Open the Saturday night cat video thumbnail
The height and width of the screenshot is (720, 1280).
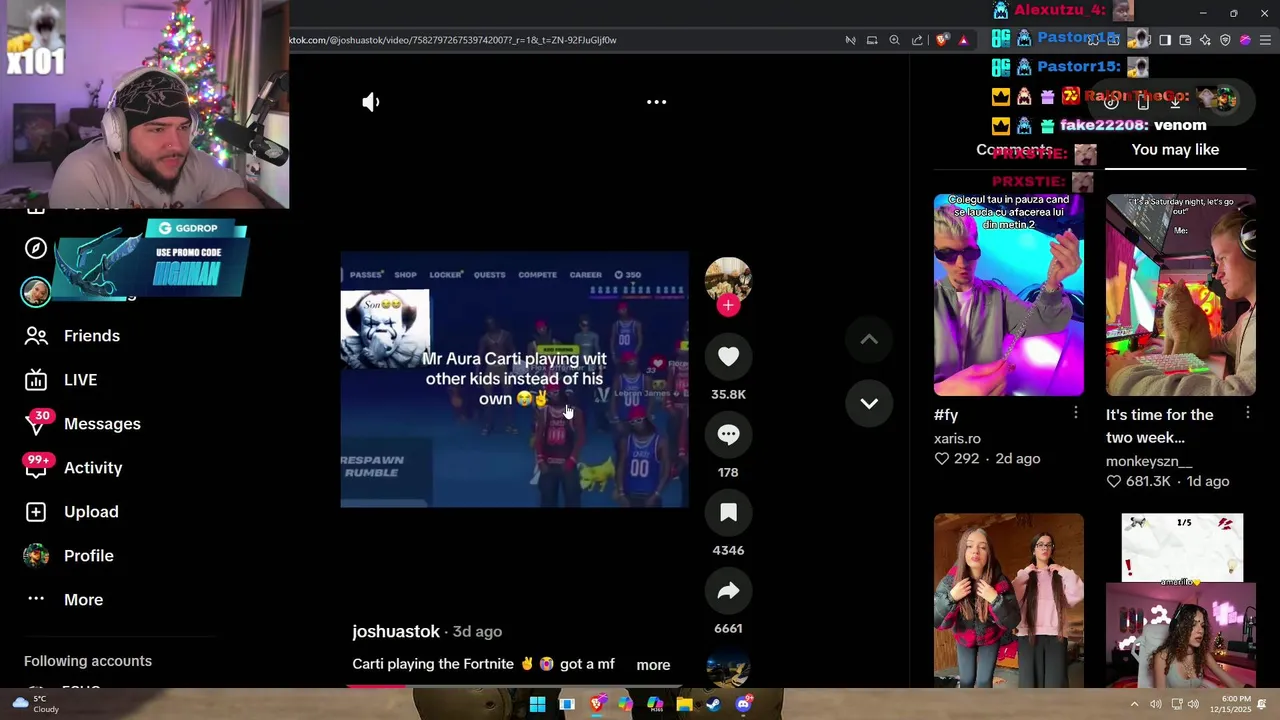[1180, 295]
